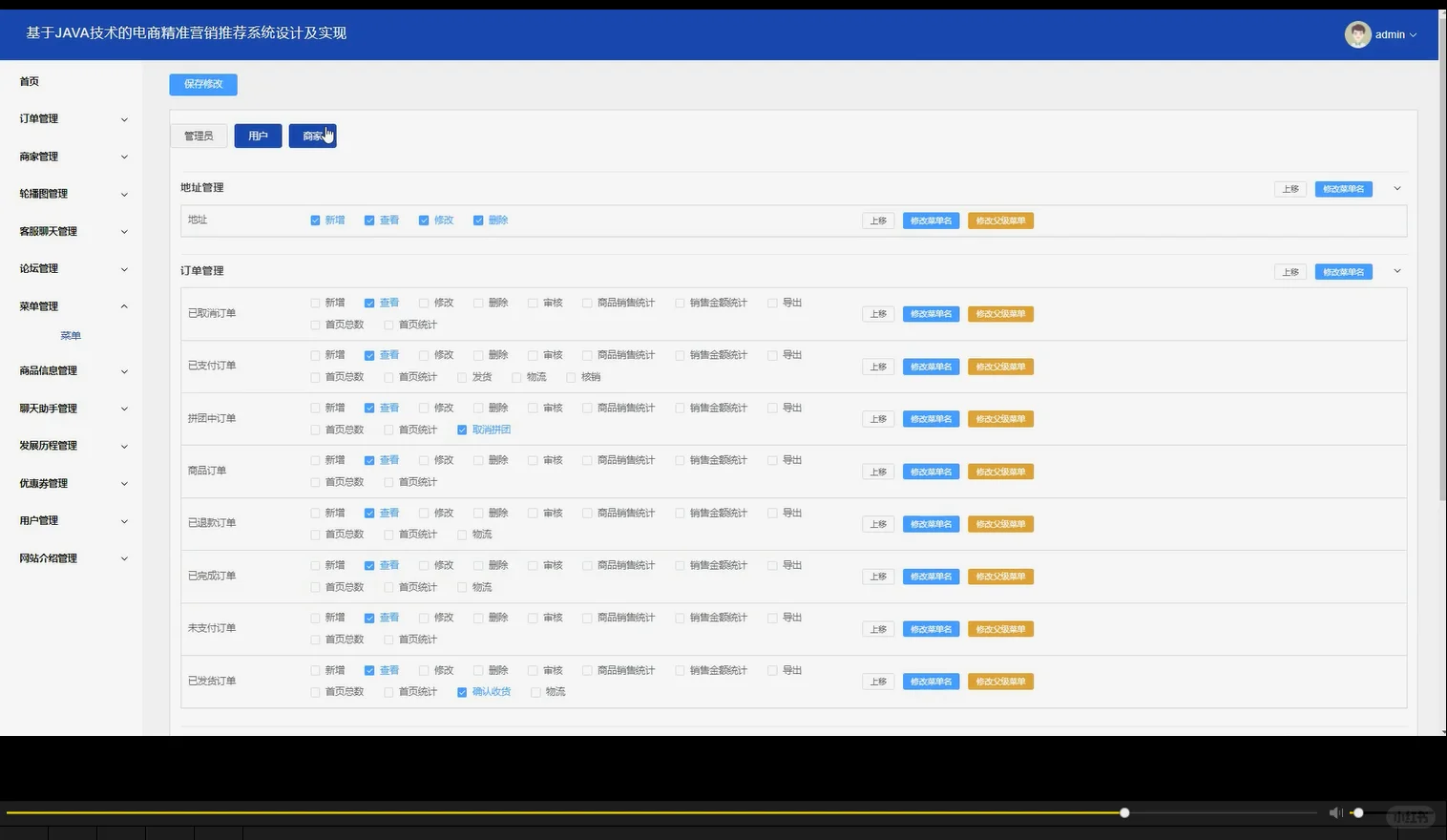The height and width of the screenshot is (840, 1447).
Task: Open the admin account dropdown arrow
Action: click(x=1413, y=35)
